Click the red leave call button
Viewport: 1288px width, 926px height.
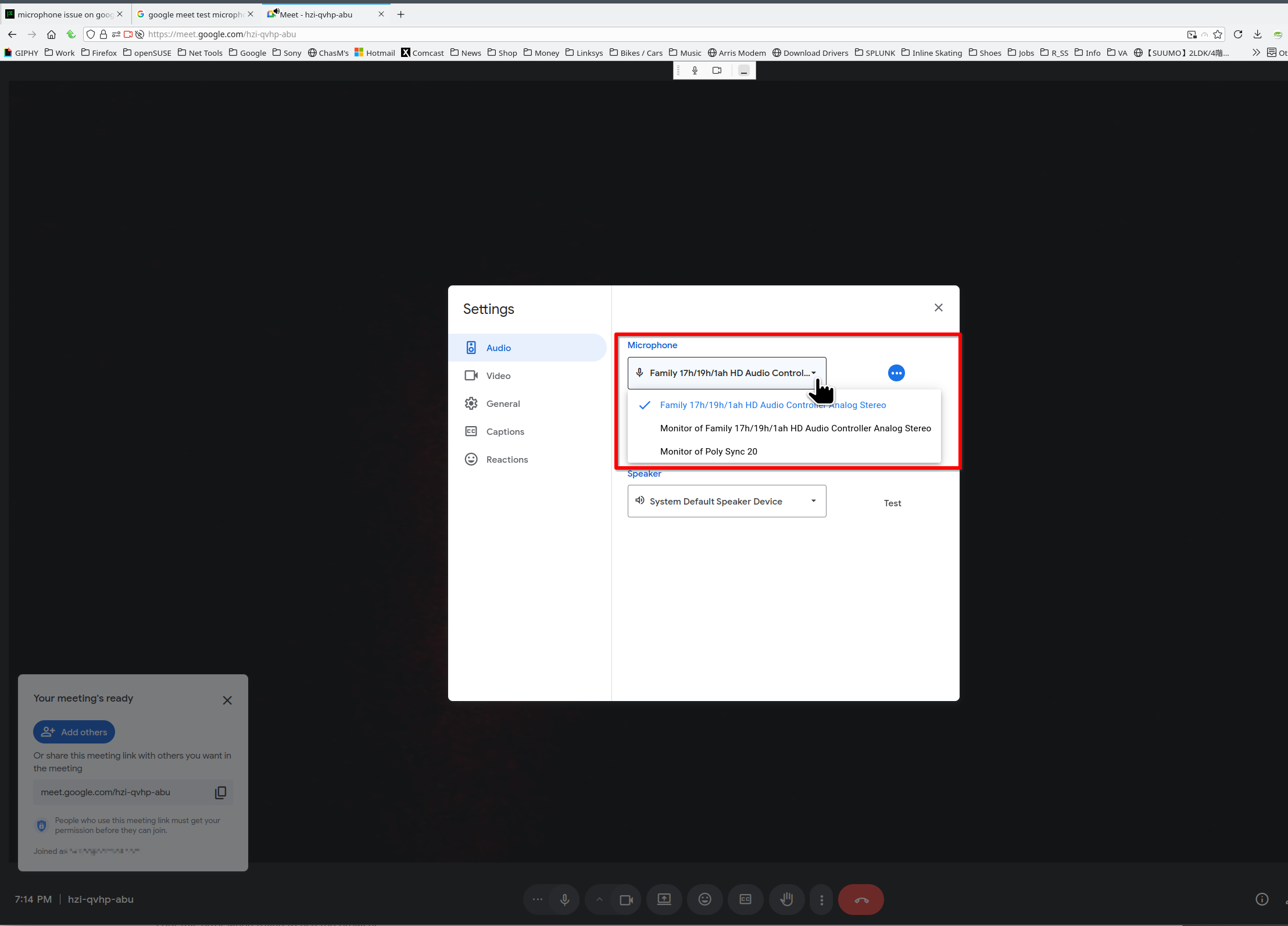[x=861, y=900]
